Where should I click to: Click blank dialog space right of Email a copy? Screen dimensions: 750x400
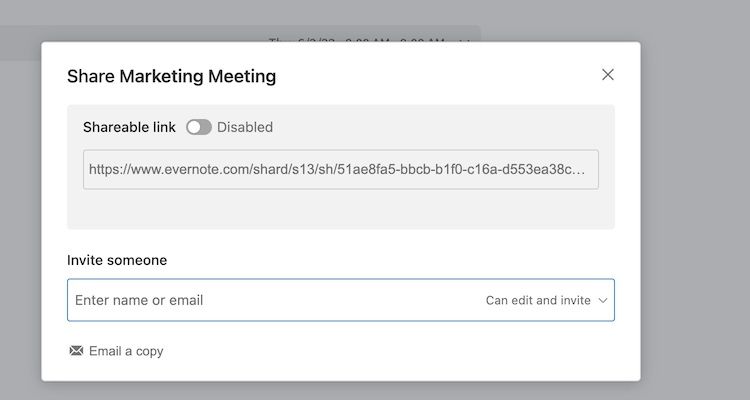tap(400, 351)
